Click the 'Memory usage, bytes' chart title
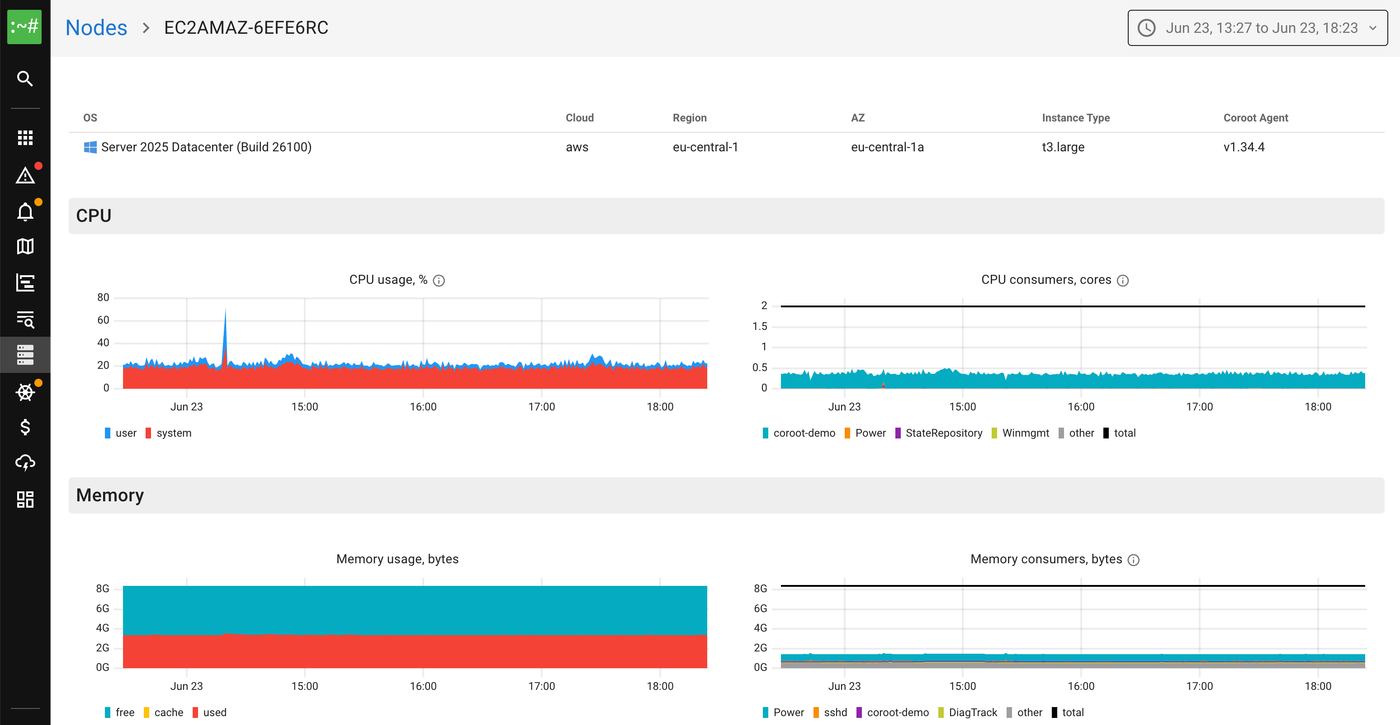Viewport: 1400px width, 725px height. [x=397, y=559]
